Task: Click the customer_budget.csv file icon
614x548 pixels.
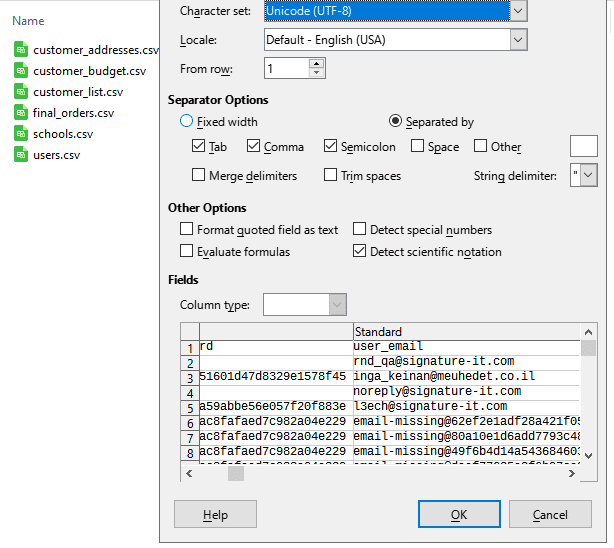Action: (21, 70)
